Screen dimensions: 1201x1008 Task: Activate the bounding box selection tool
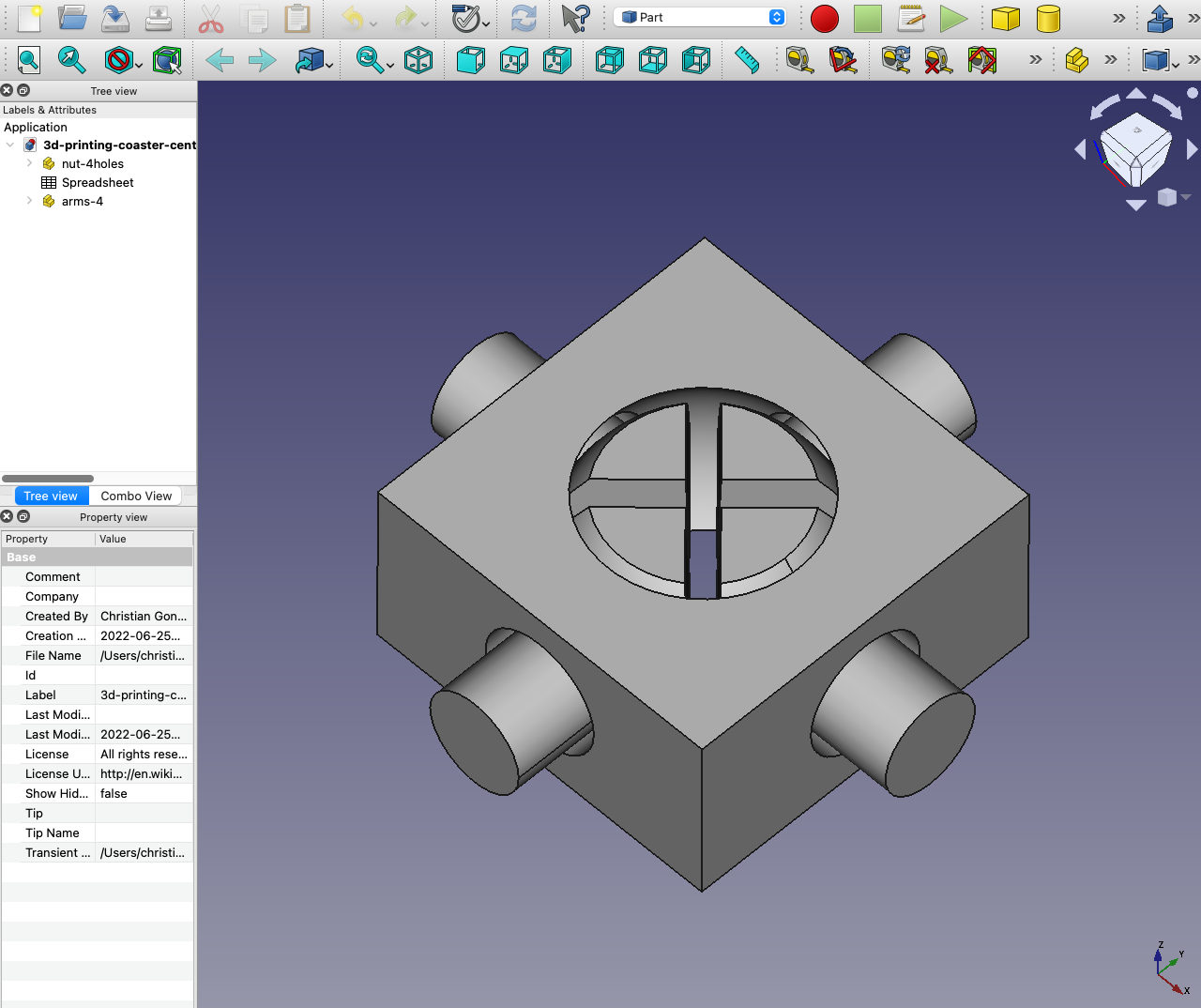click(167, 61)
